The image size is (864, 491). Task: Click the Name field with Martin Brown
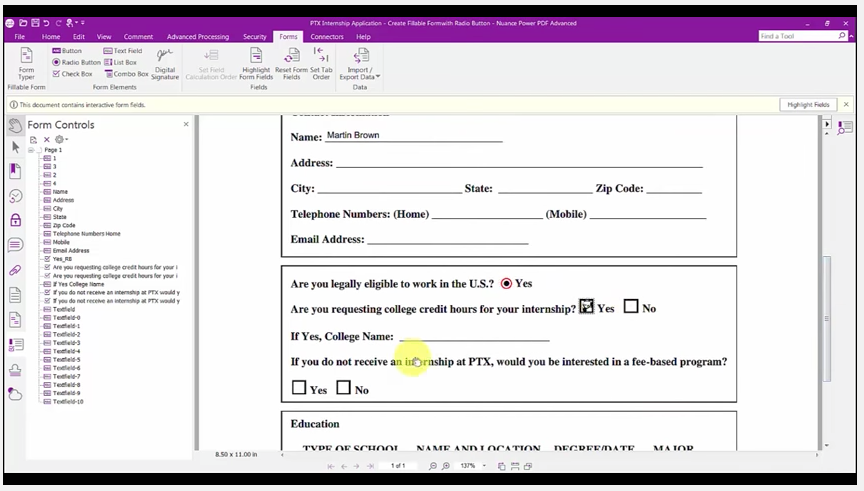413,136
